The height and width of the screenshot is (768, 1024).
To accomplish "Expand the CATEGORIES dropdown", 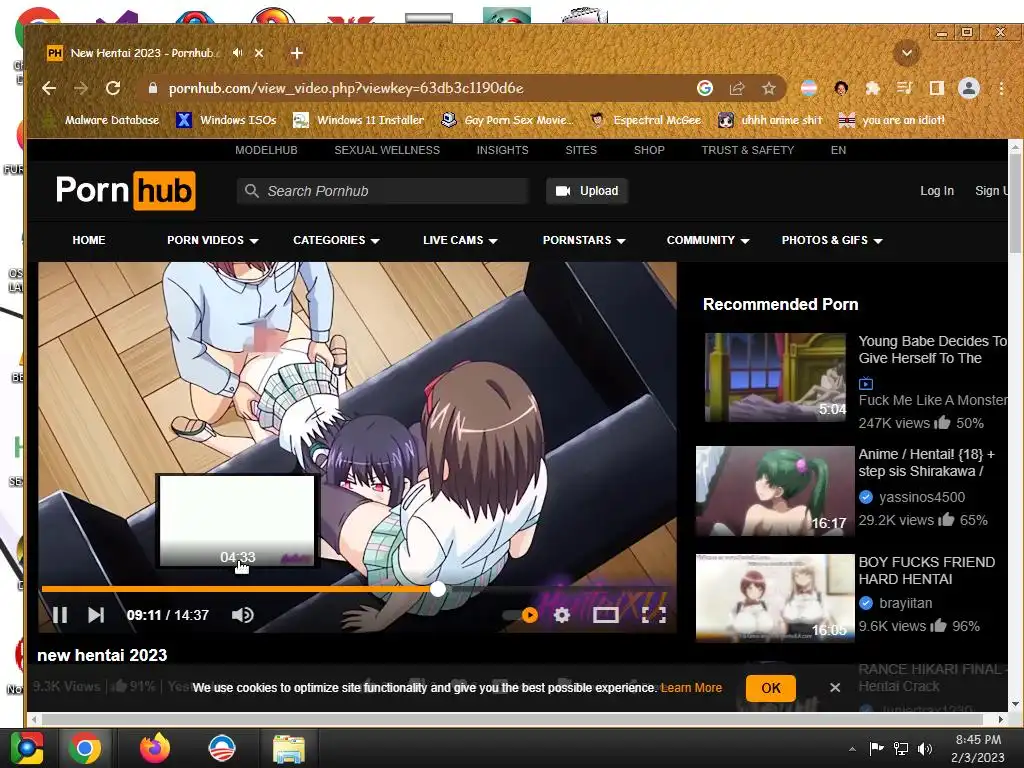I will [336, 240].
